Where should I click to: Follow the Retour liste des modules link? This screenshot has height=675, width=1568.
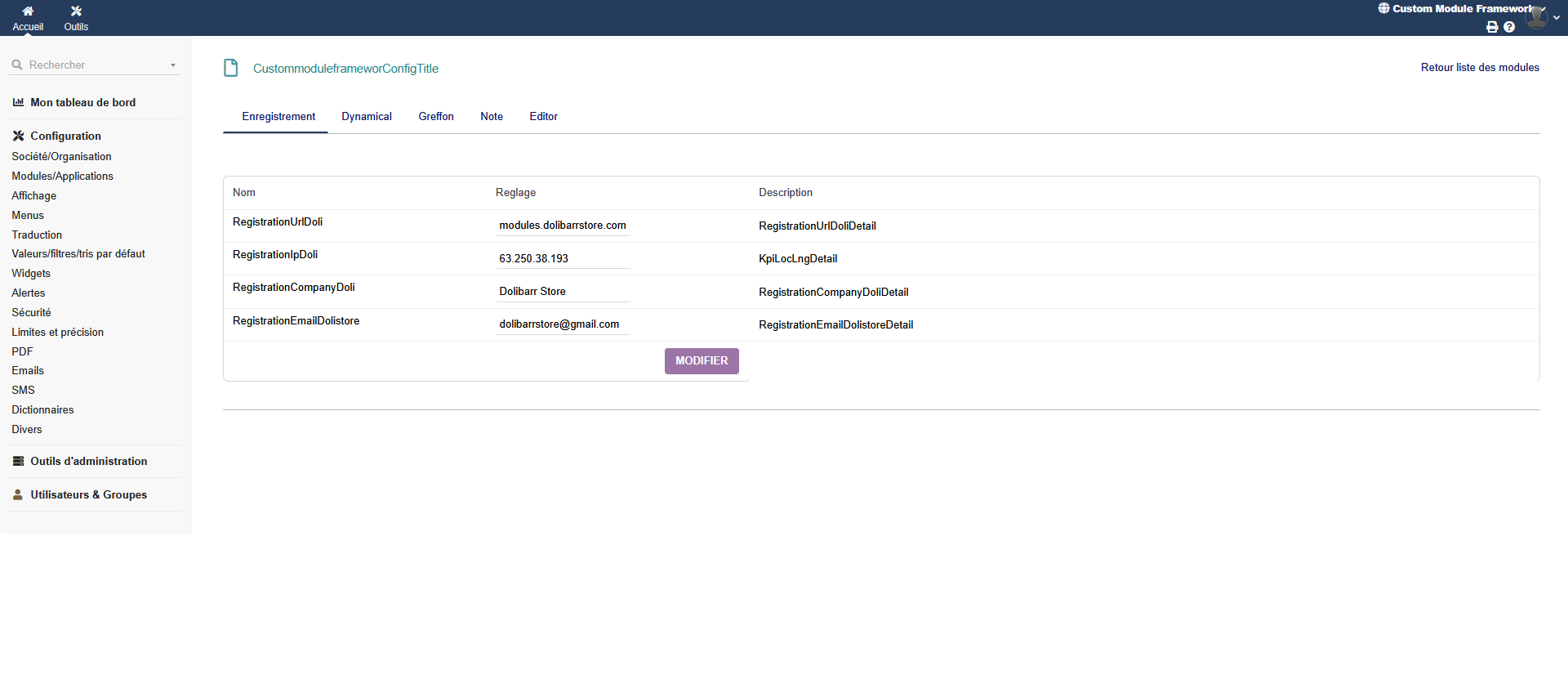(1479, 68)
